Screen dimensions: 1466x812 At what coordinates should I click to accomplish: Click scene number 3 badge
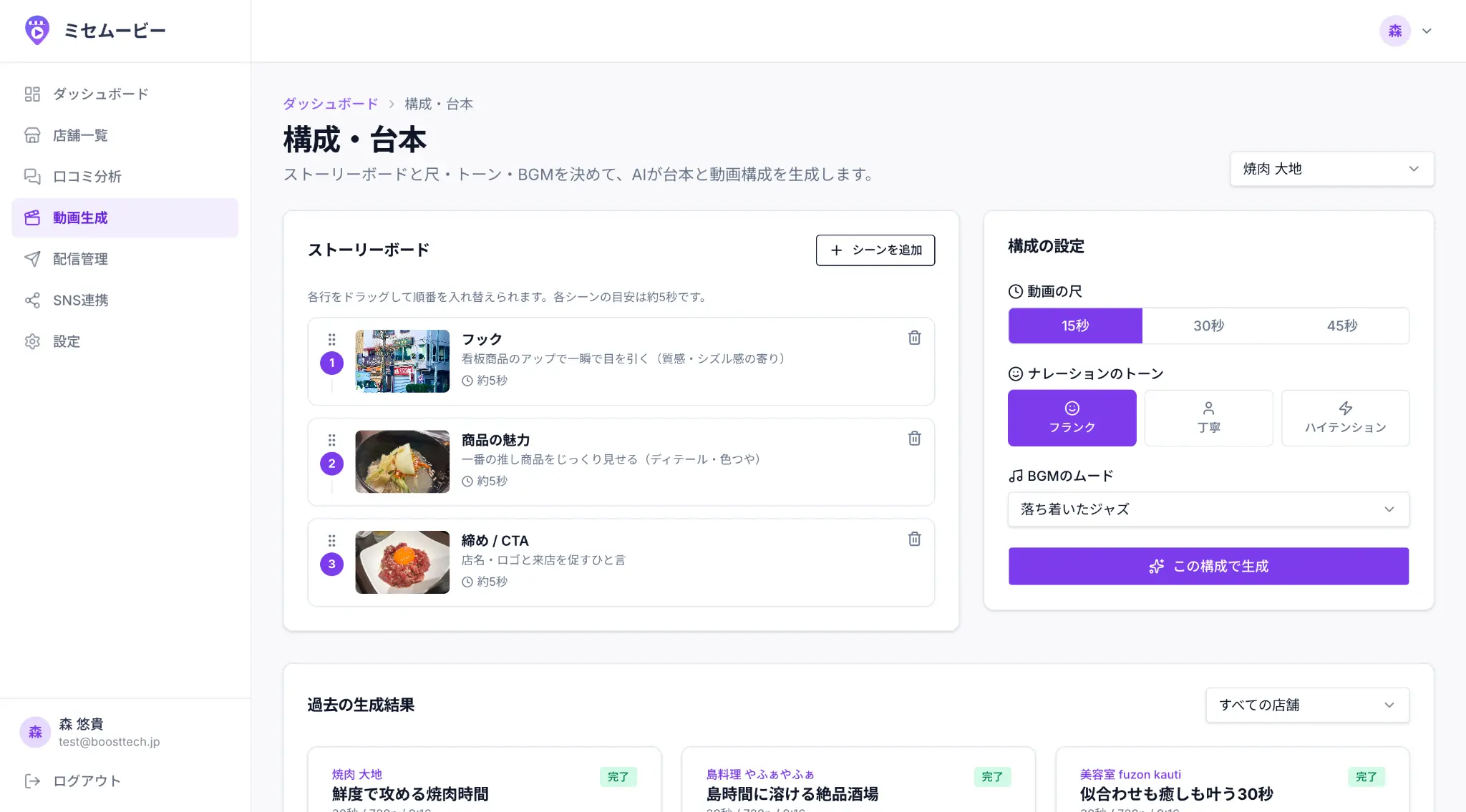(x=331, y=564)
